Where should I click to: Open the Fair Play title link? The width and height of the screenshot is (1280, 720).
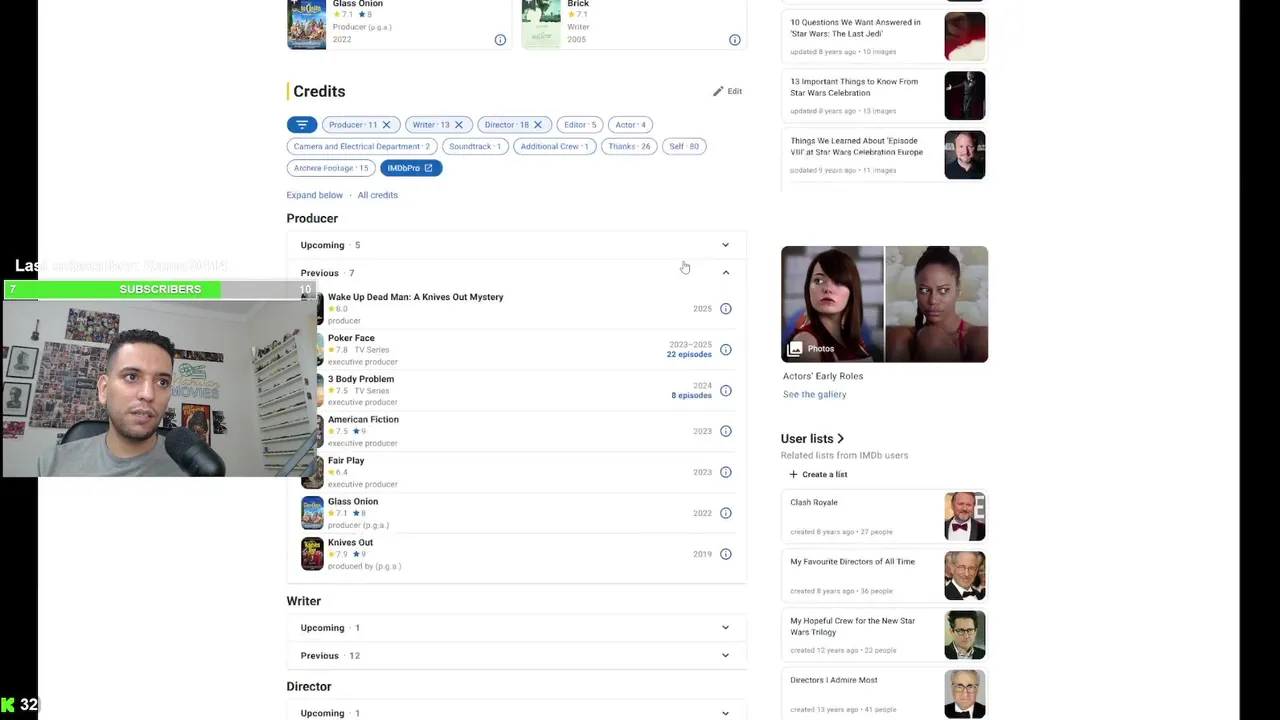click(x=346, y=461)
